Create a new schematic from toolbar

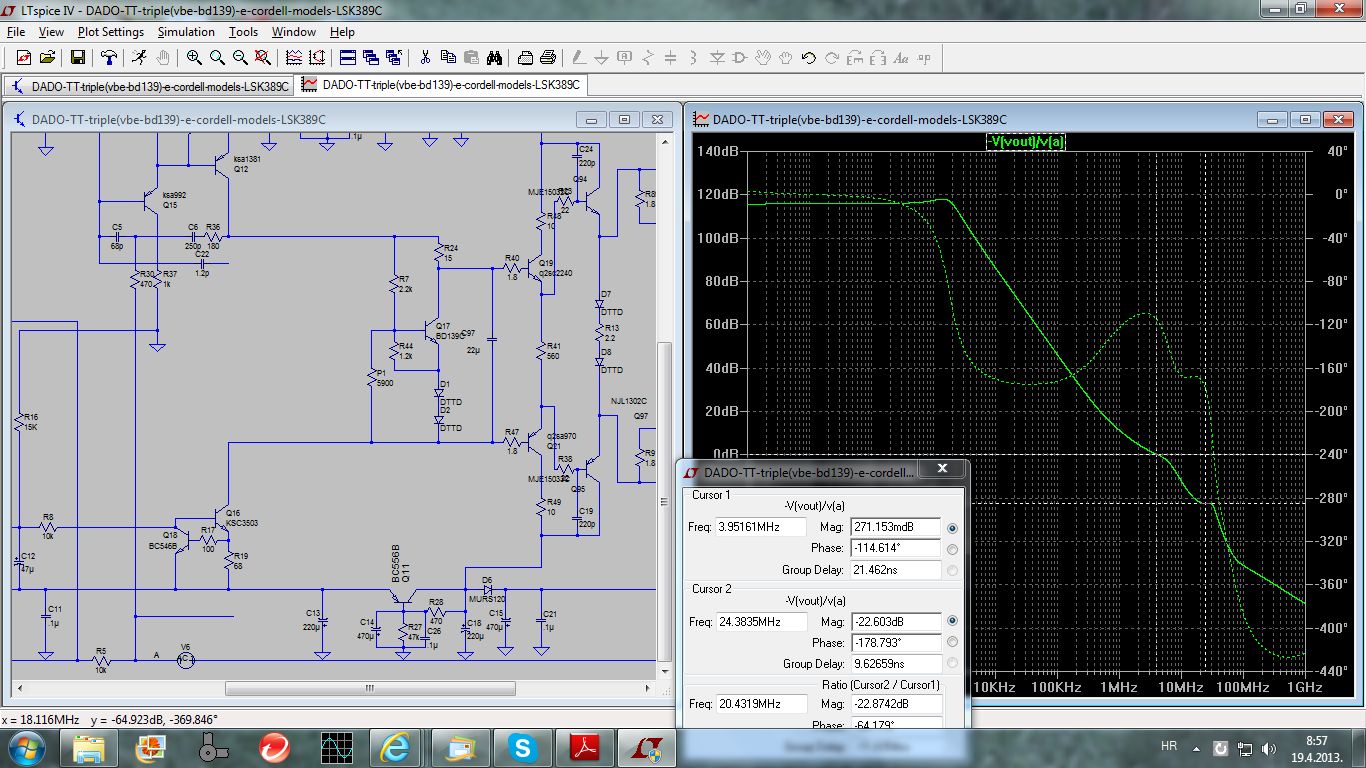click(23, 58)
